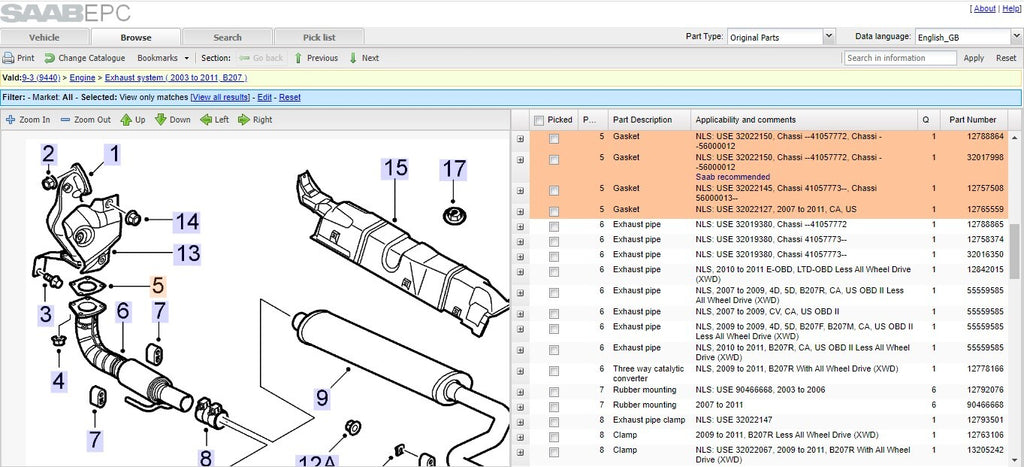Screen dimensions: 1024x467
Task: Click part number 55559585 CV row
Action: 985,312
